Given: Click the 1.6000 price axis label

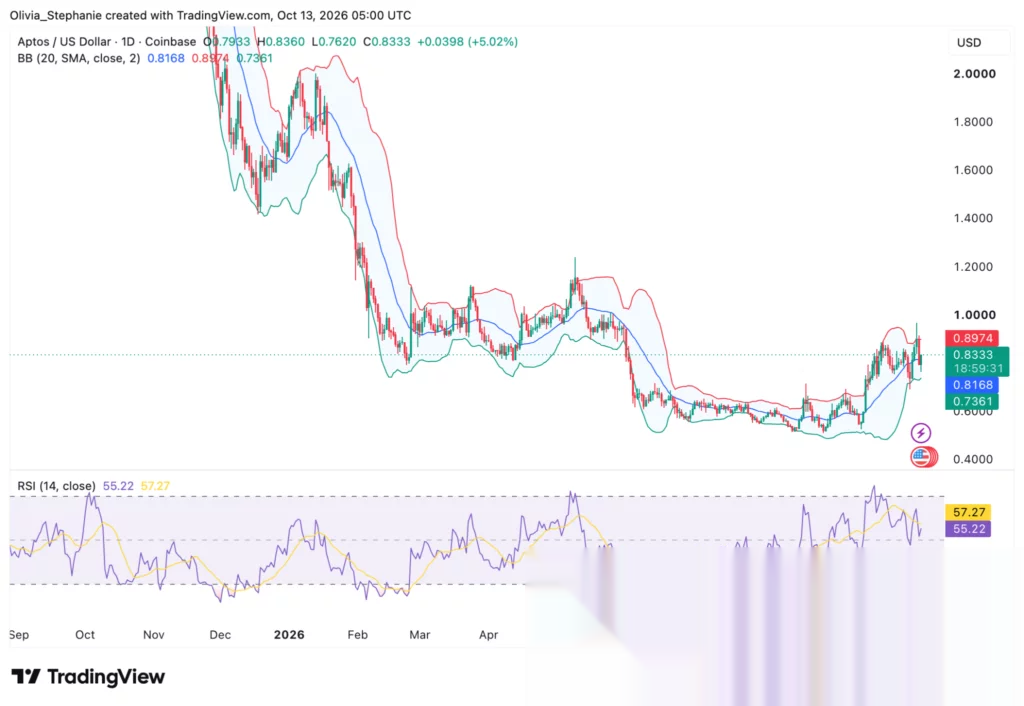Looking at the screenshot, I should pyautogui.click(x=973, y=170).
